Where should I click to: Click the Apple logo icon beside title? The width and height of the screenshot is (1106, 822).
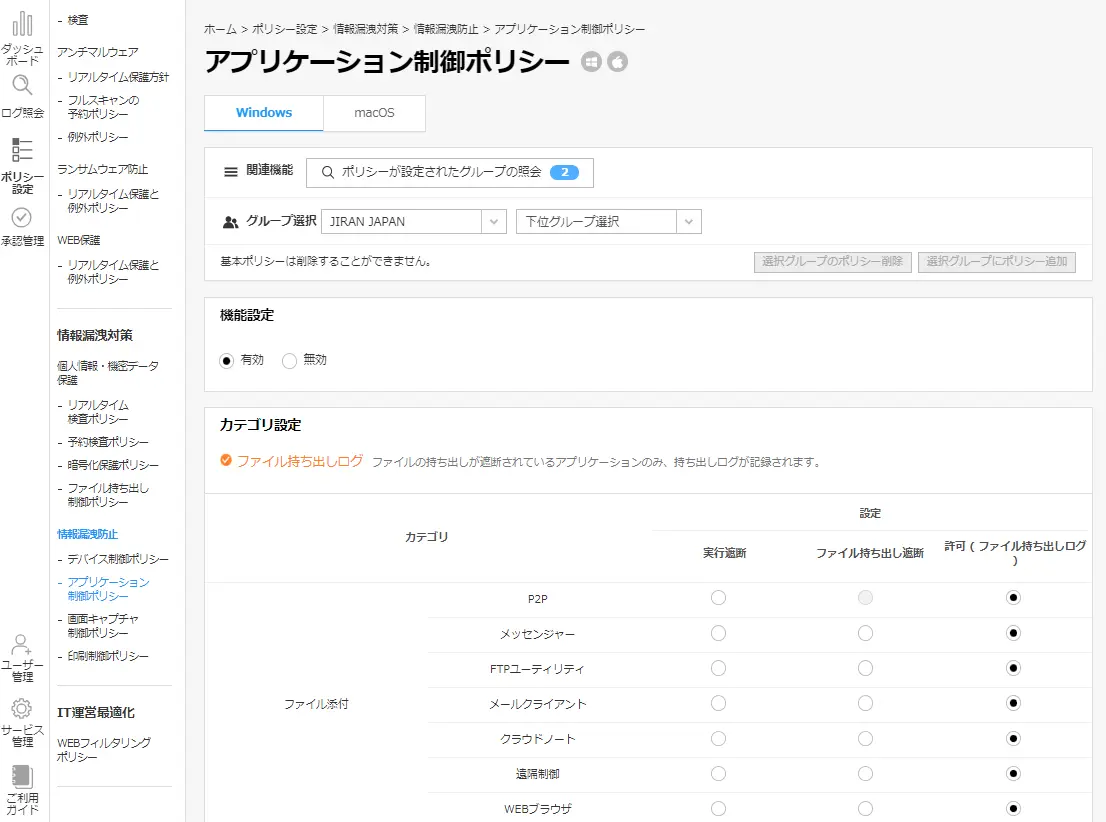pos(618,62)
